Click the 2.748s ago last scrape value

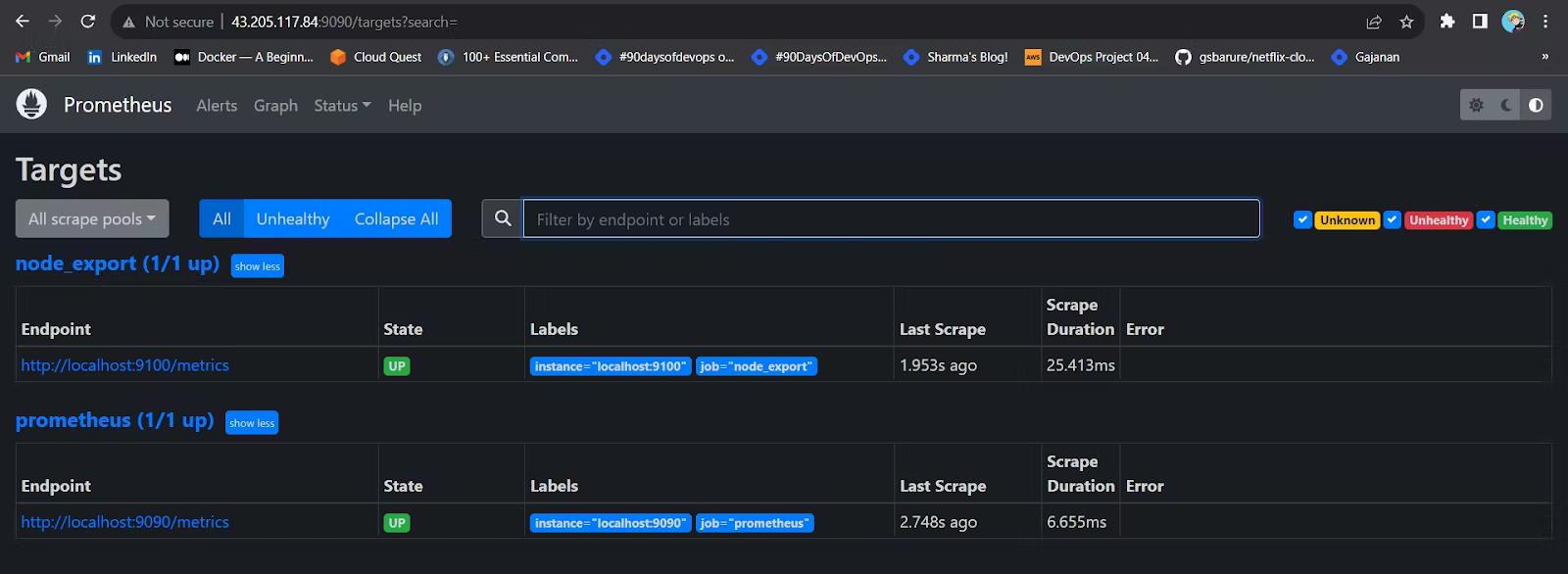click(938, 522)
